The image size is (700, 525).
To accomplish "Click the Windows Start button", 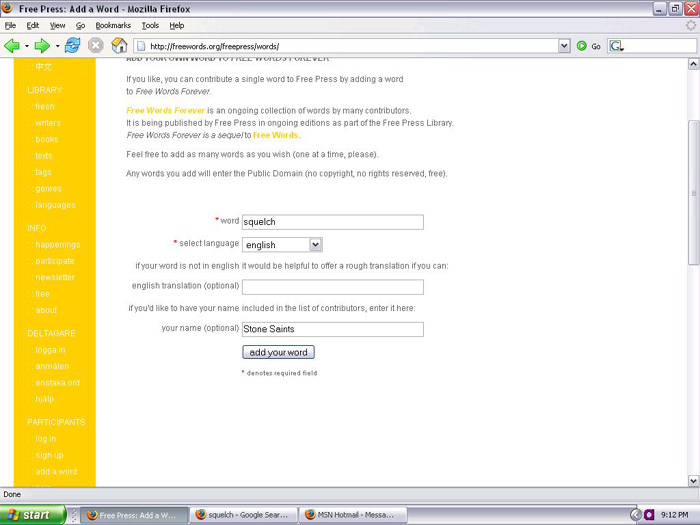I will pyautogui.click(x=33, y=515).
